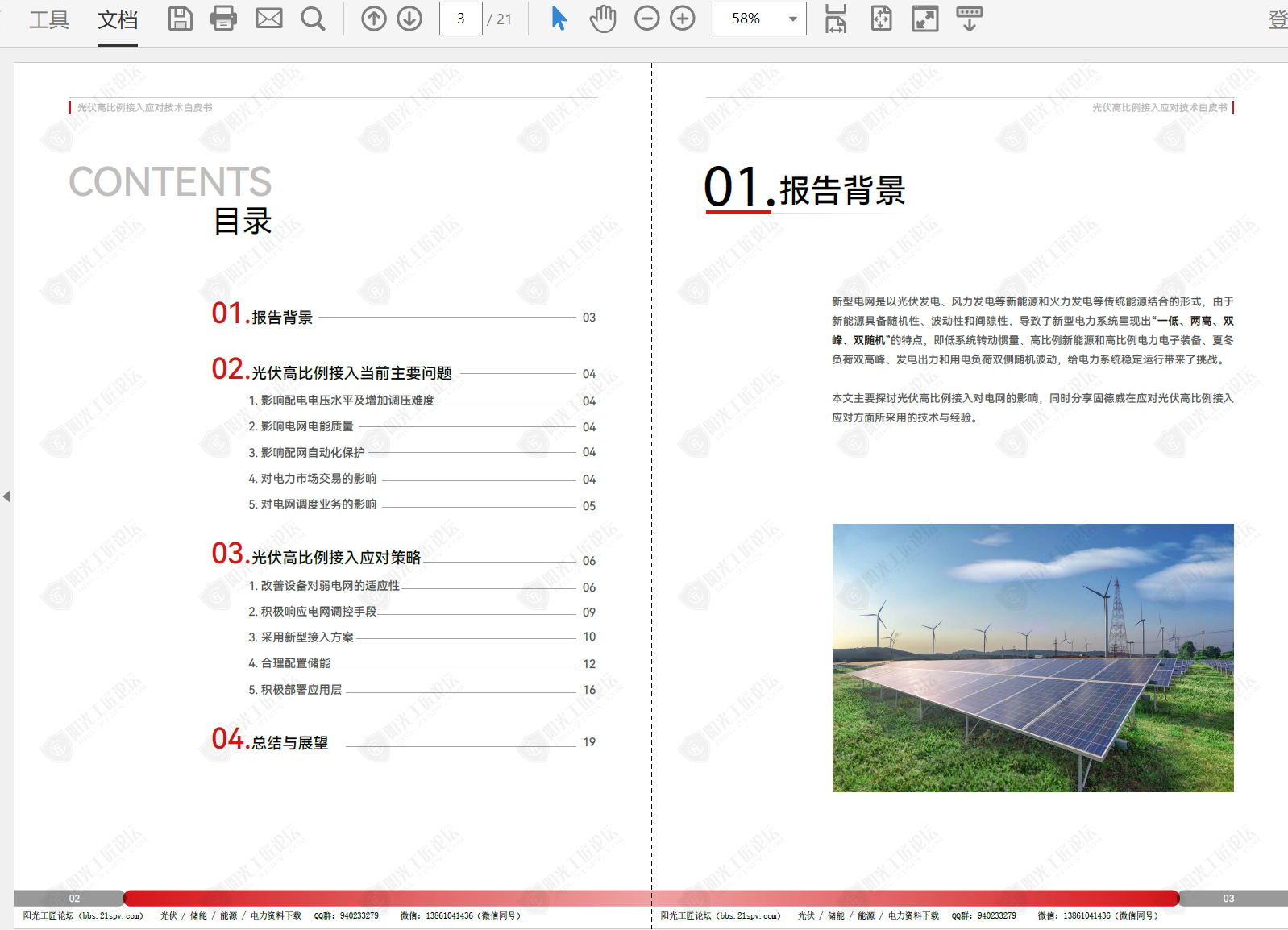Image resolution: width=1288 pixels, height=930 pixels.
Task: Go to the next page
Action: (409, 19)
